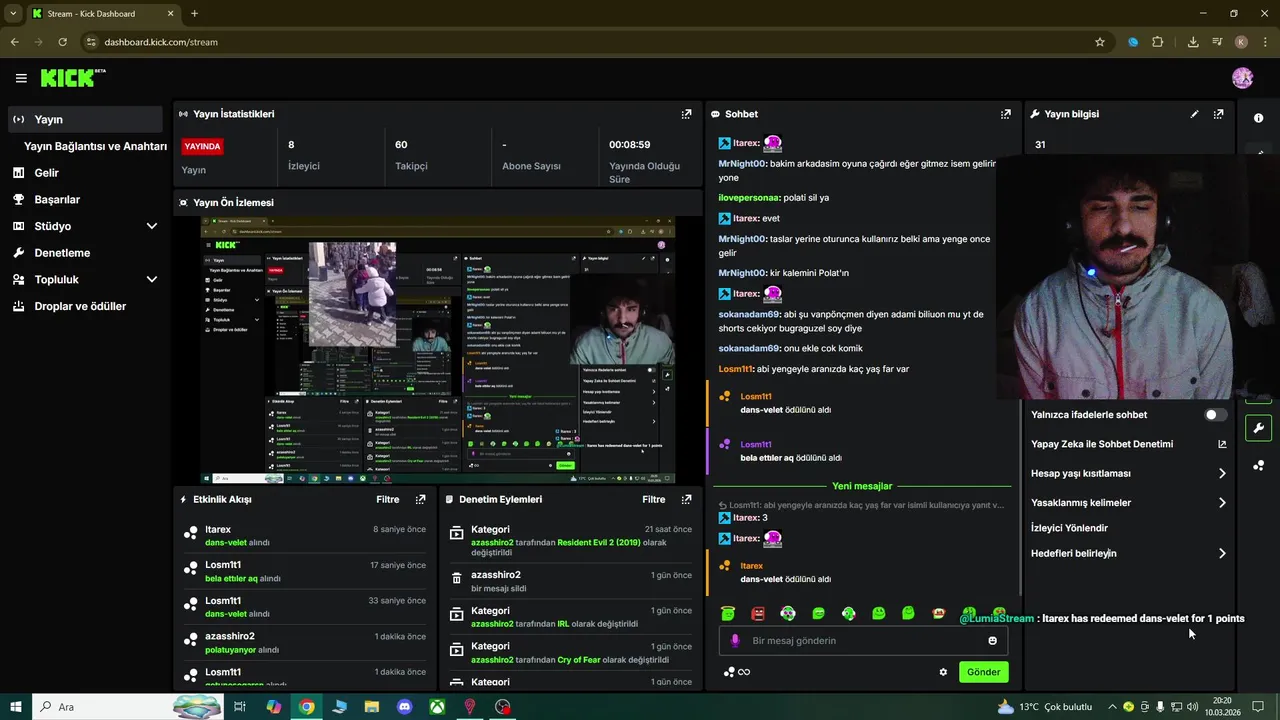The height and width of the screenshot is (720, 1280).
Task: Expand the Topluluk sidebar section
Action: click(152, 280)
